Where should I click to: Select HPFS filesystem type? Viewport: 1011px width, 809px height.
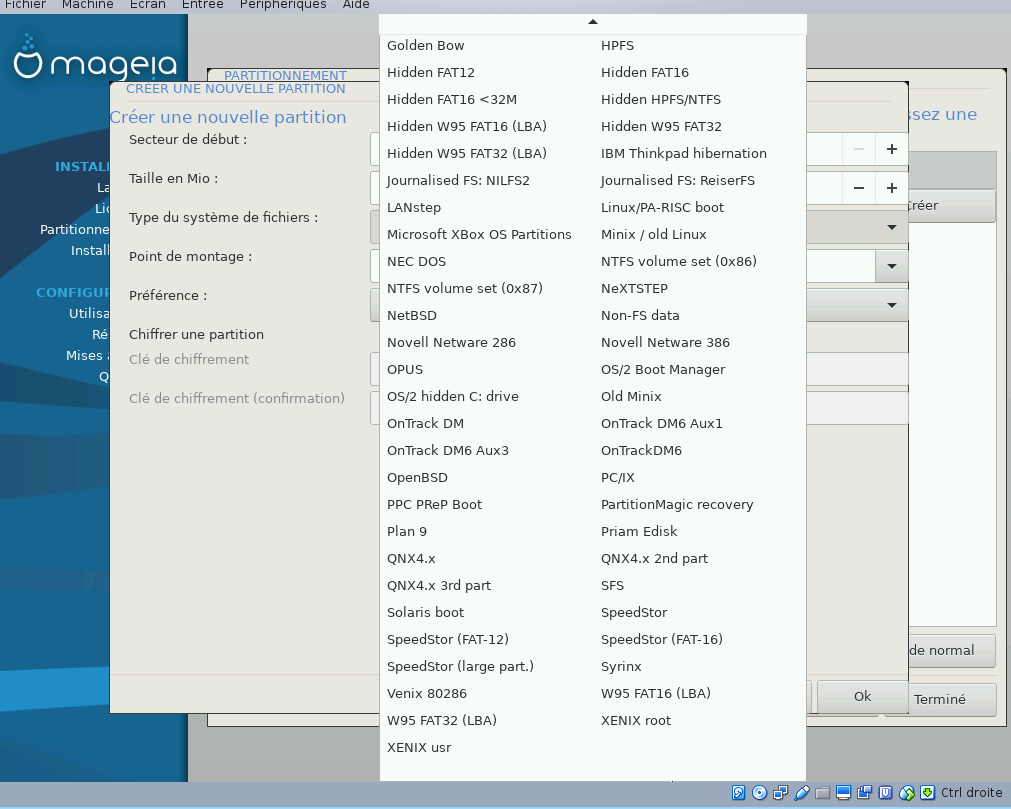click(x=617, y=46)
